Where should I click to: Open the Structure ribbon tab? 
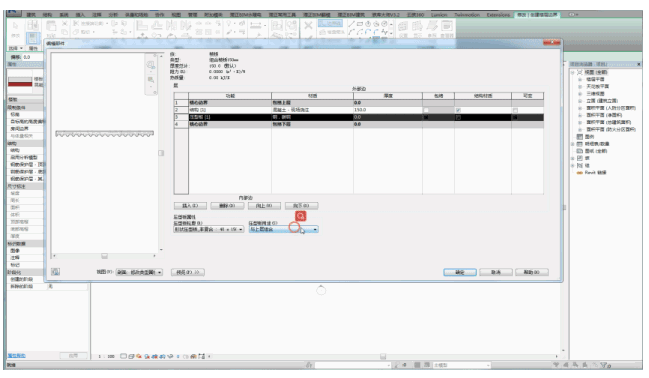(x=48, y=15)
